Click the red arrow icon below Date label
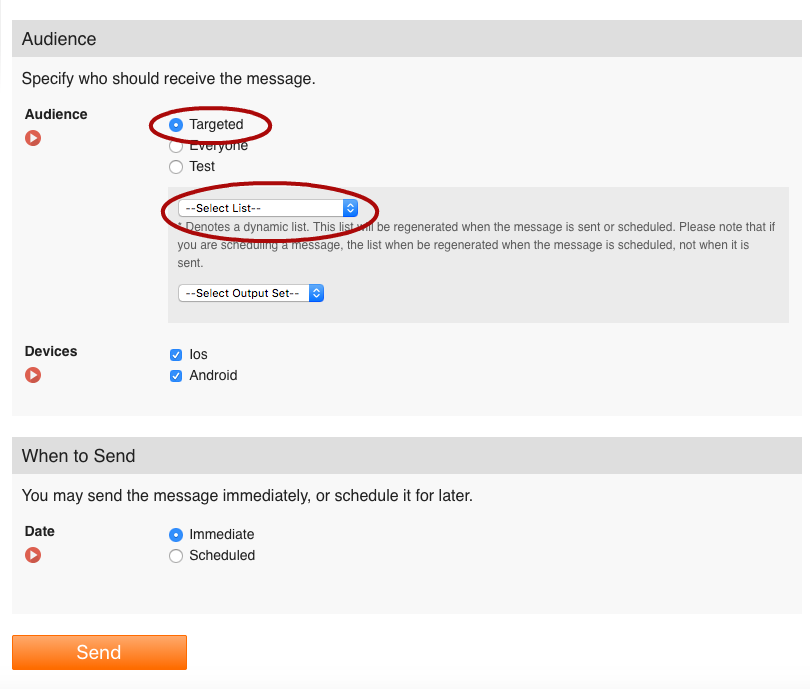 tap(33, 555)
